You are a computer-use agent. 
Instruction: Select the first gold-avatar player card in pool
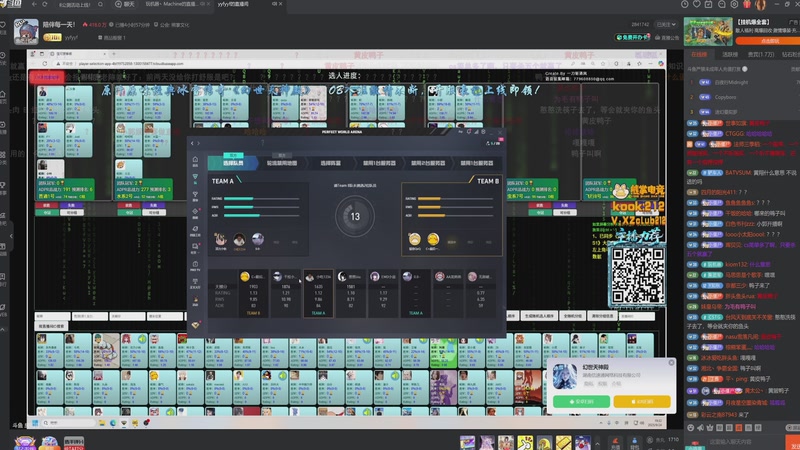tap(253, 293)
